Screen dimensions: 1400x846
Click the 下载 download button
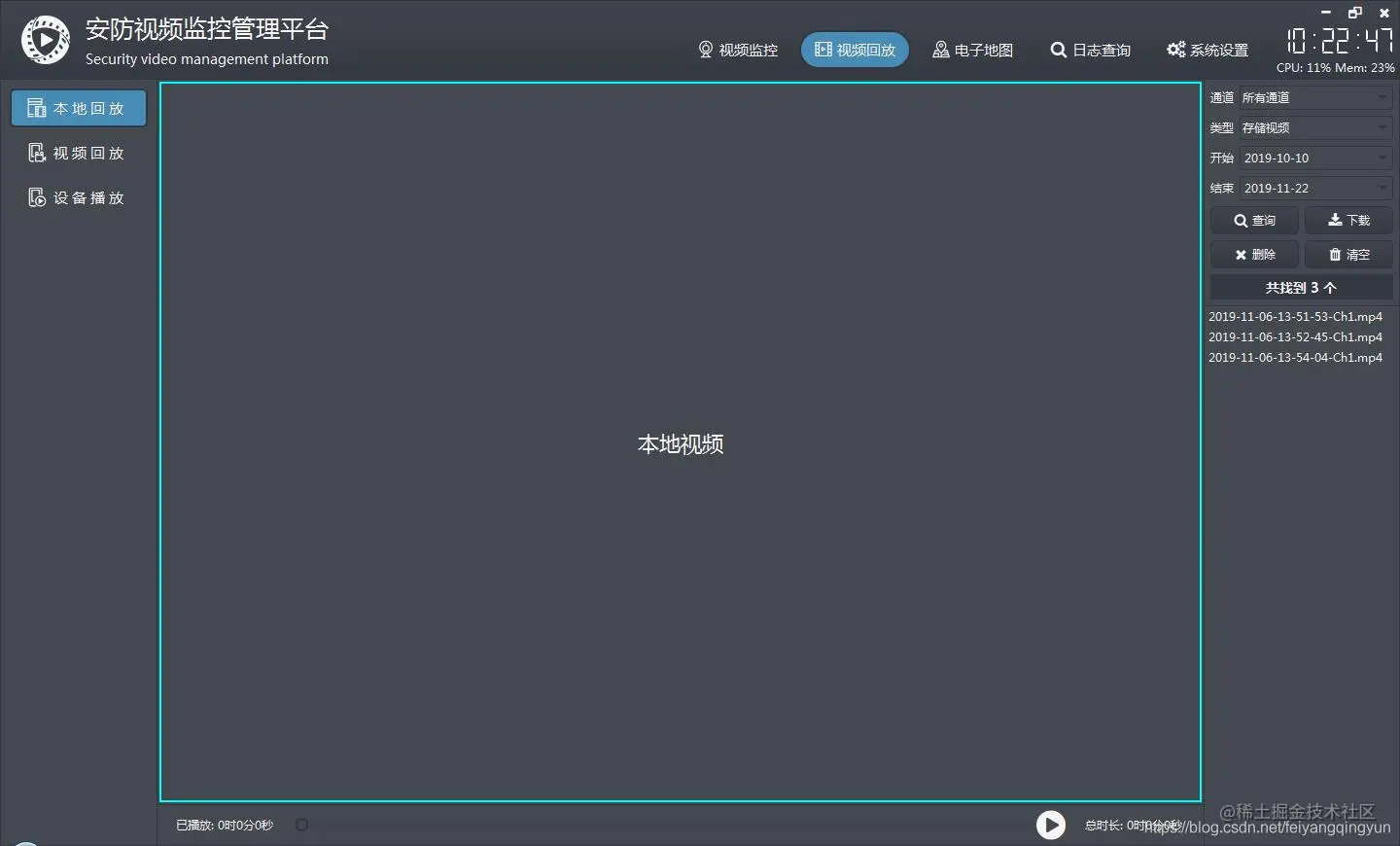click(1348, 220)
